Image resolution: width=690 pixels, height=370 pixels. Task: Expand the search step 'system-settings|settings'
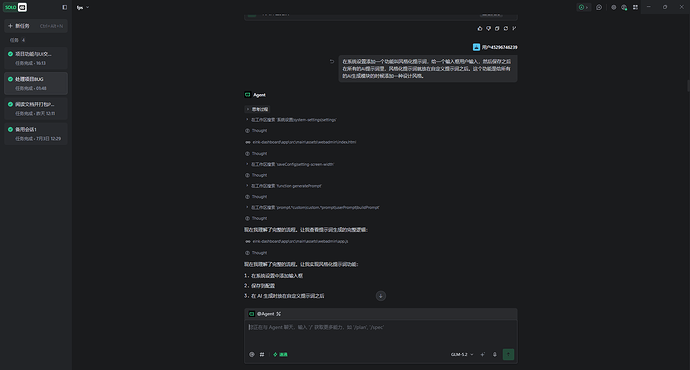291,120
